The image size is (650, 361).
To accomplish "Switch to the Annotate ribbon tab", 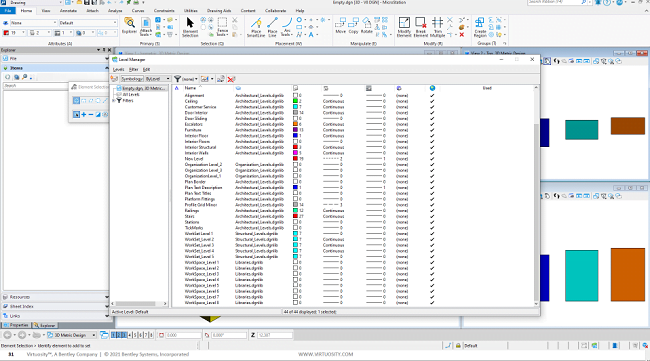I will (68, 10).
